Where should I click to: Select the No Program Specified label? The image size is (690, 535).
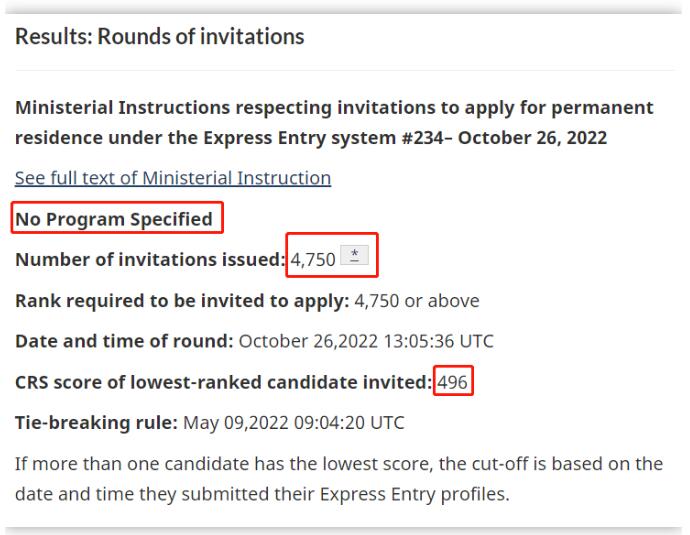[x=114, y=219]
